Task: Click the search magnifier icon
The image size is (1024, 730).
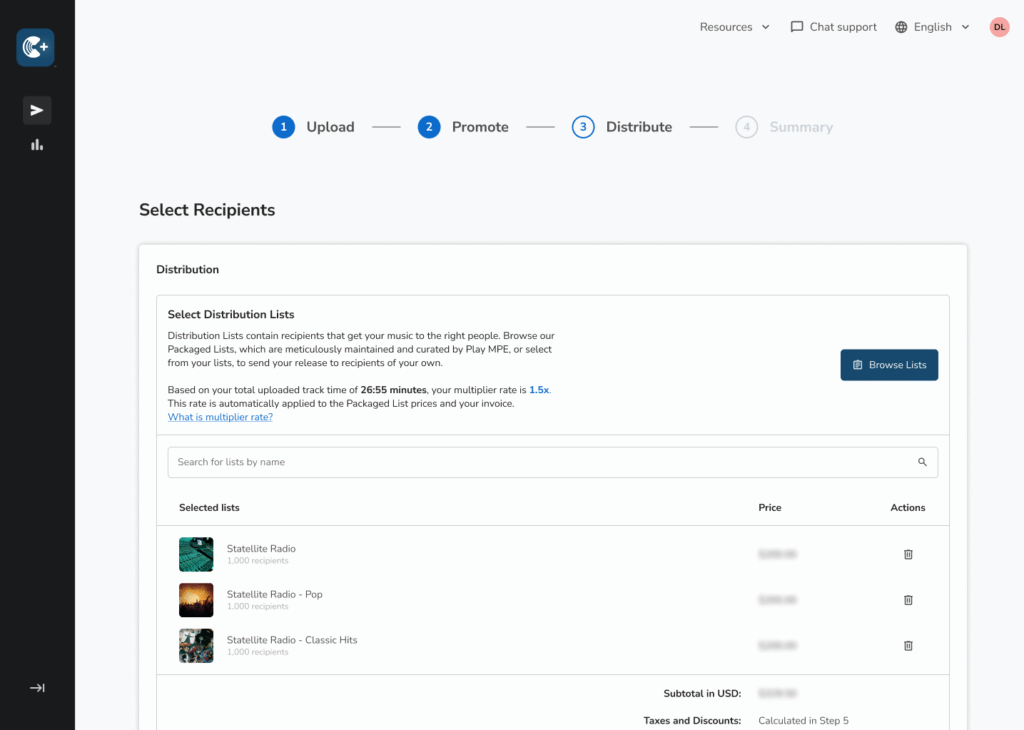Action: pos(922,462)
